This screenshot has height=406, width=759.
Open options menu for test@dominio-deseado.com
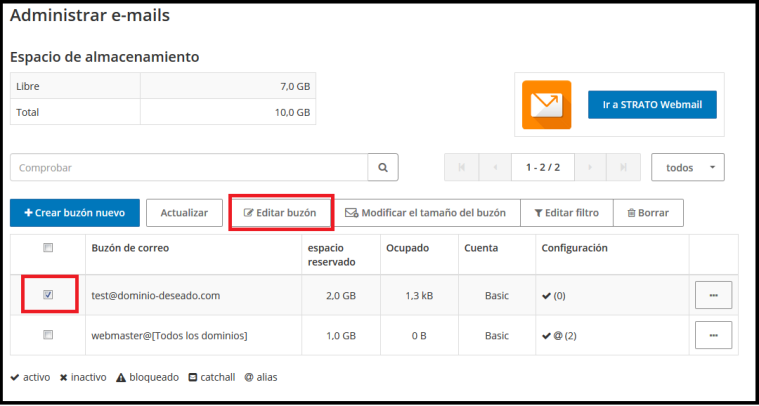pos(713,295)
